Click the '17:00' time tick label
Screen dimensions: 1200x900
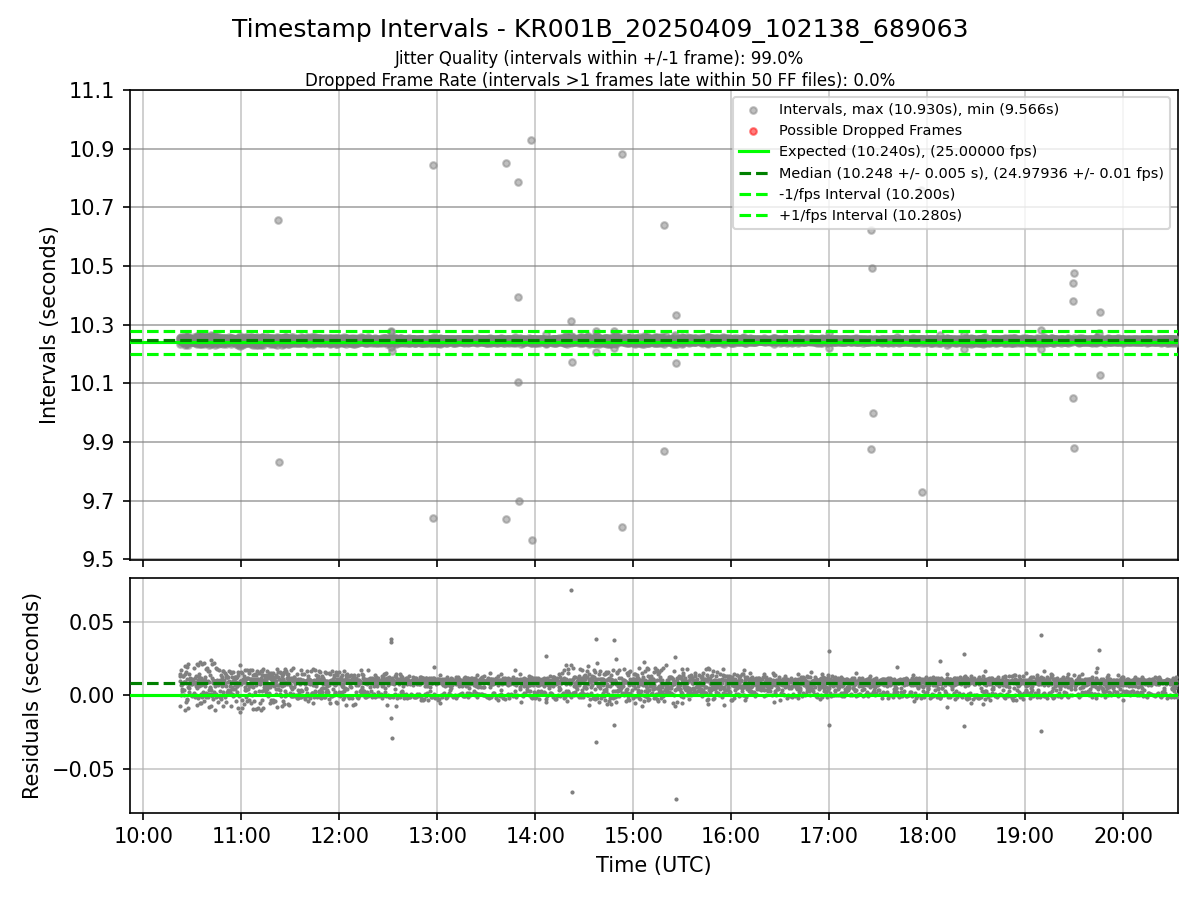click(829, 835)
